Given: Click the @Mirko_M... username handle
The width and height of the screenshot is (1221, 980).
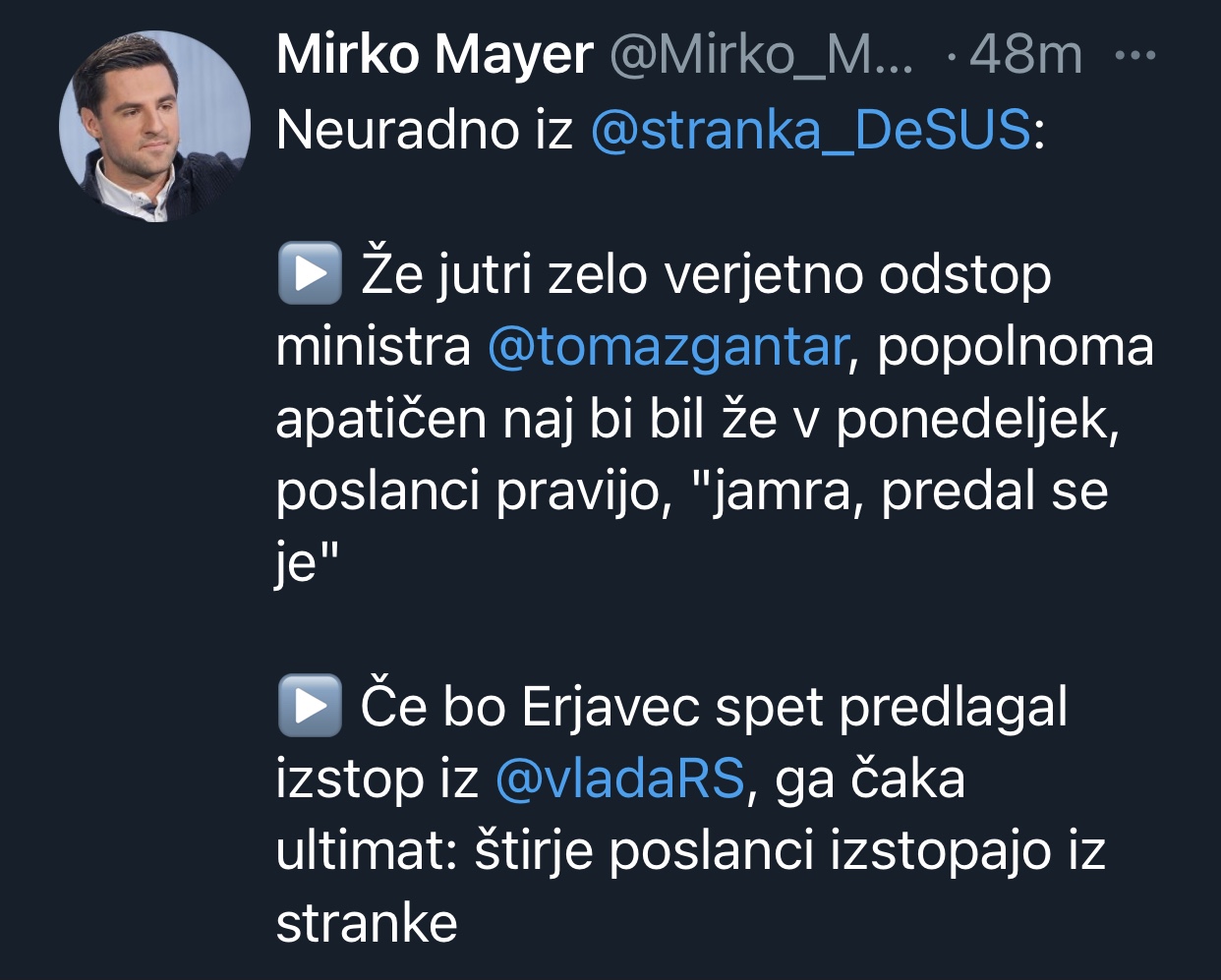Looking at the screenshot, I should tap(761, 54).
